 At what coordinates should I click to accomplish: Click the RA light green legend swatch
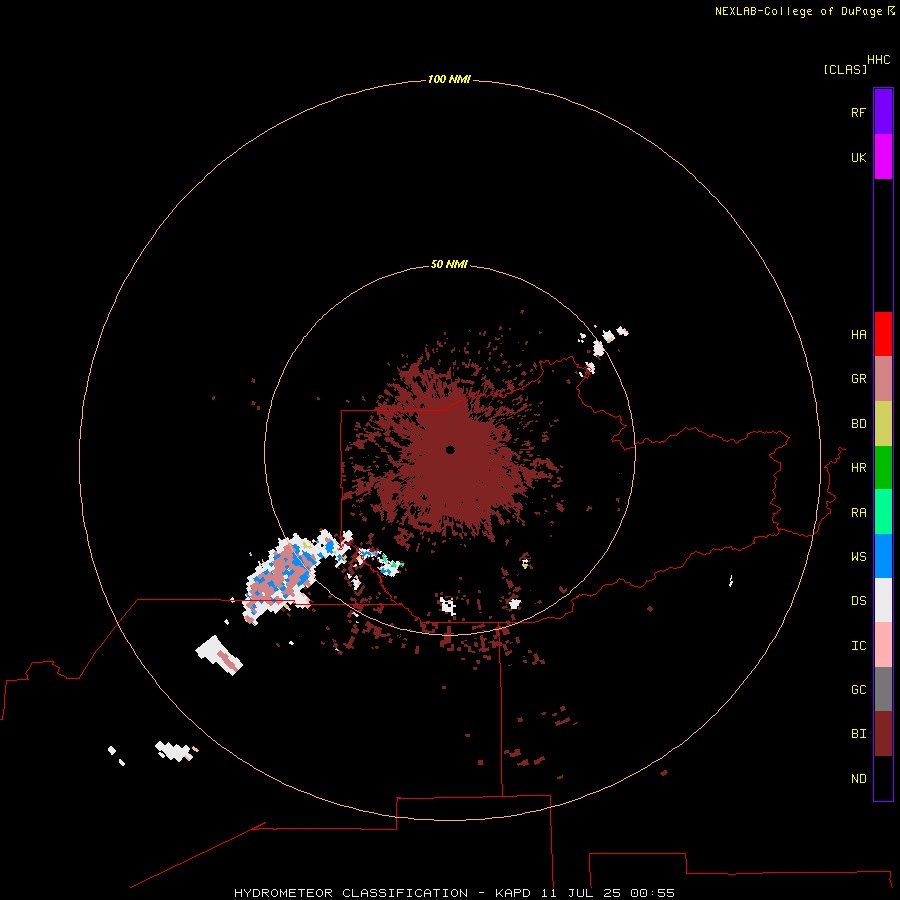(883, 512)
